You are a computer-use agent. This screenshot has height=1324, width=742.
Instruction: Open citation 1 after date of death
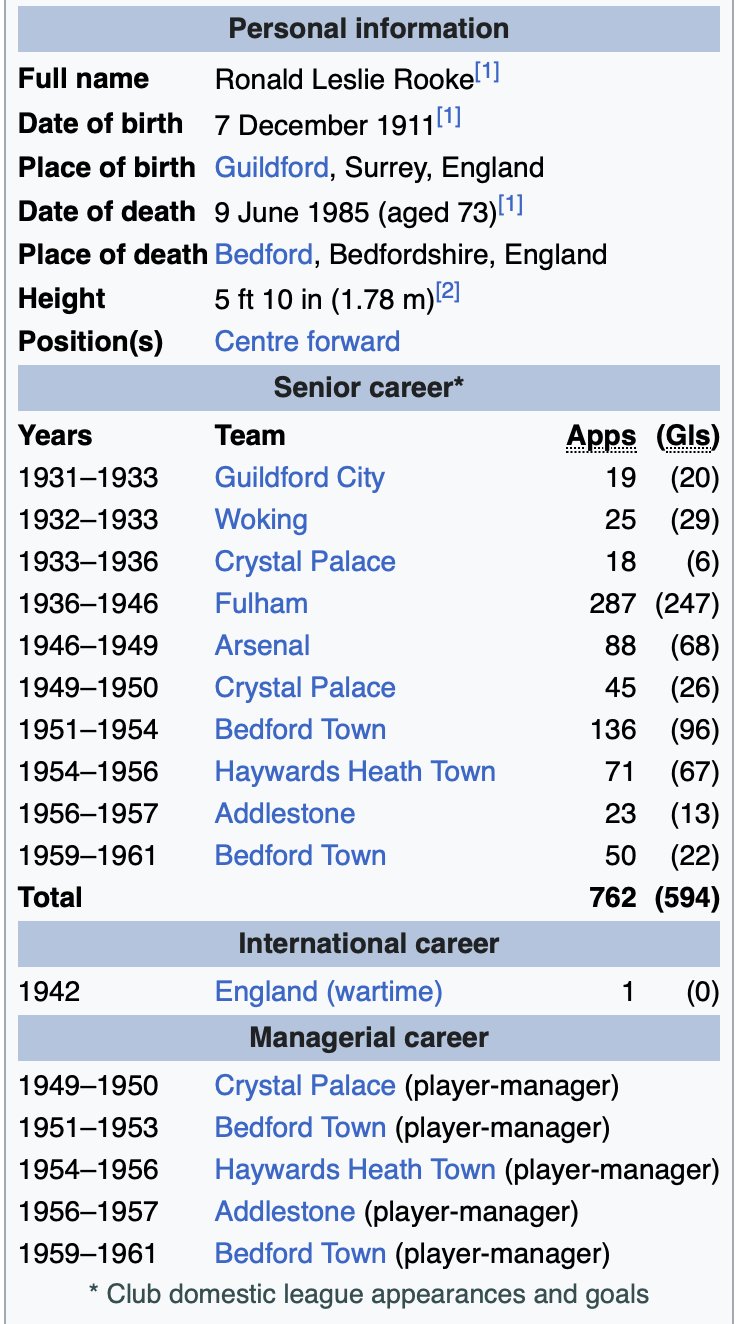[510, 205]
